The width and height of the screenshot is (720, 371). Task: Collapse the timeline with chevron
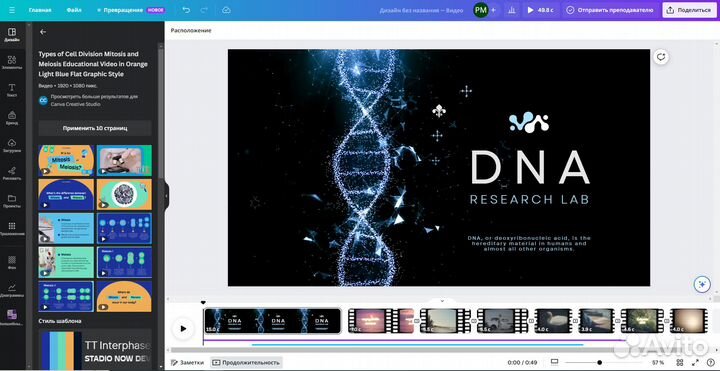coord(442,301)
